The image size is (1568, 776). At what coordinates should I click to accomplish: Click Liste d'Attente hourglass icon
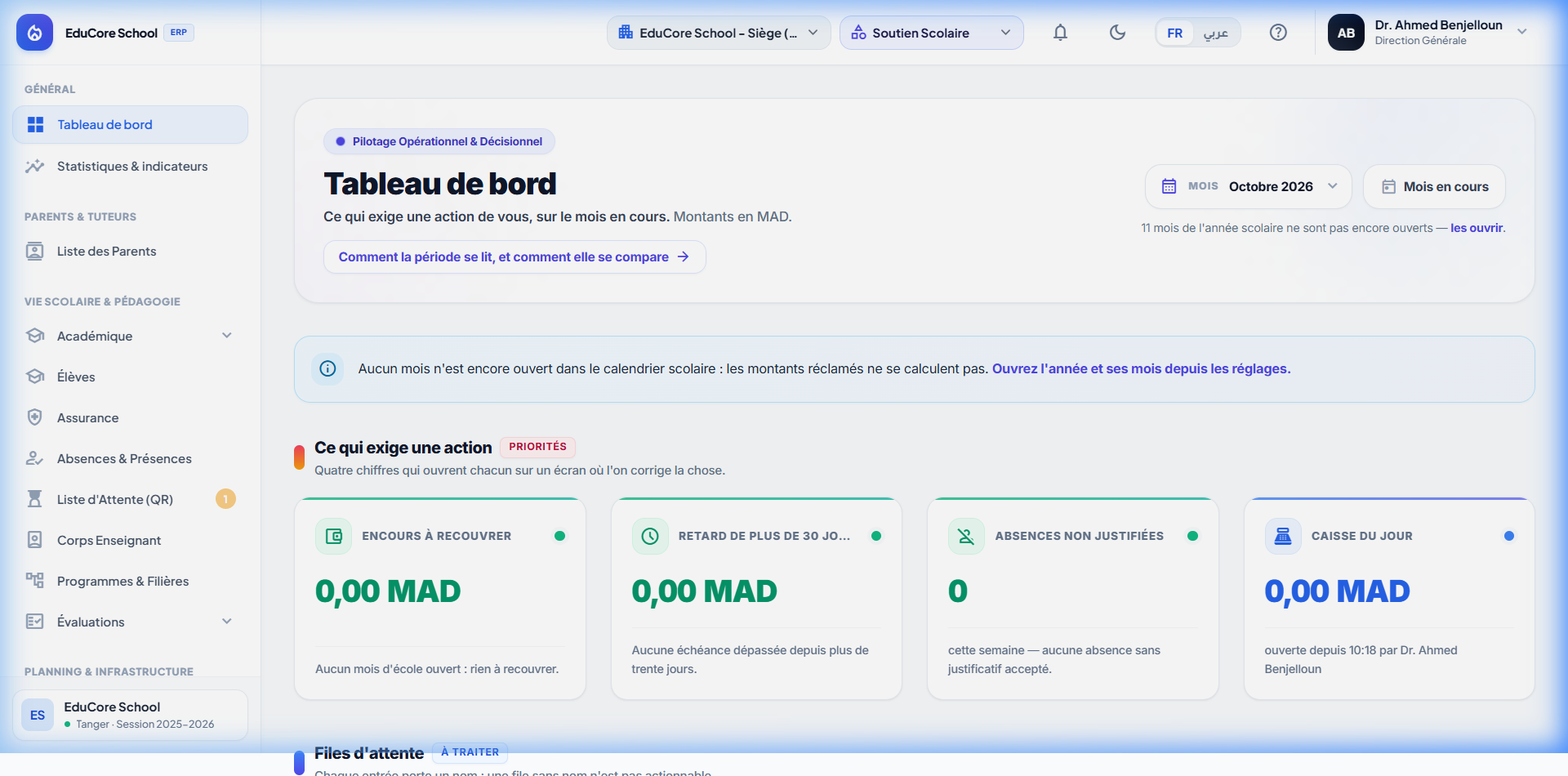pos(34,499)
